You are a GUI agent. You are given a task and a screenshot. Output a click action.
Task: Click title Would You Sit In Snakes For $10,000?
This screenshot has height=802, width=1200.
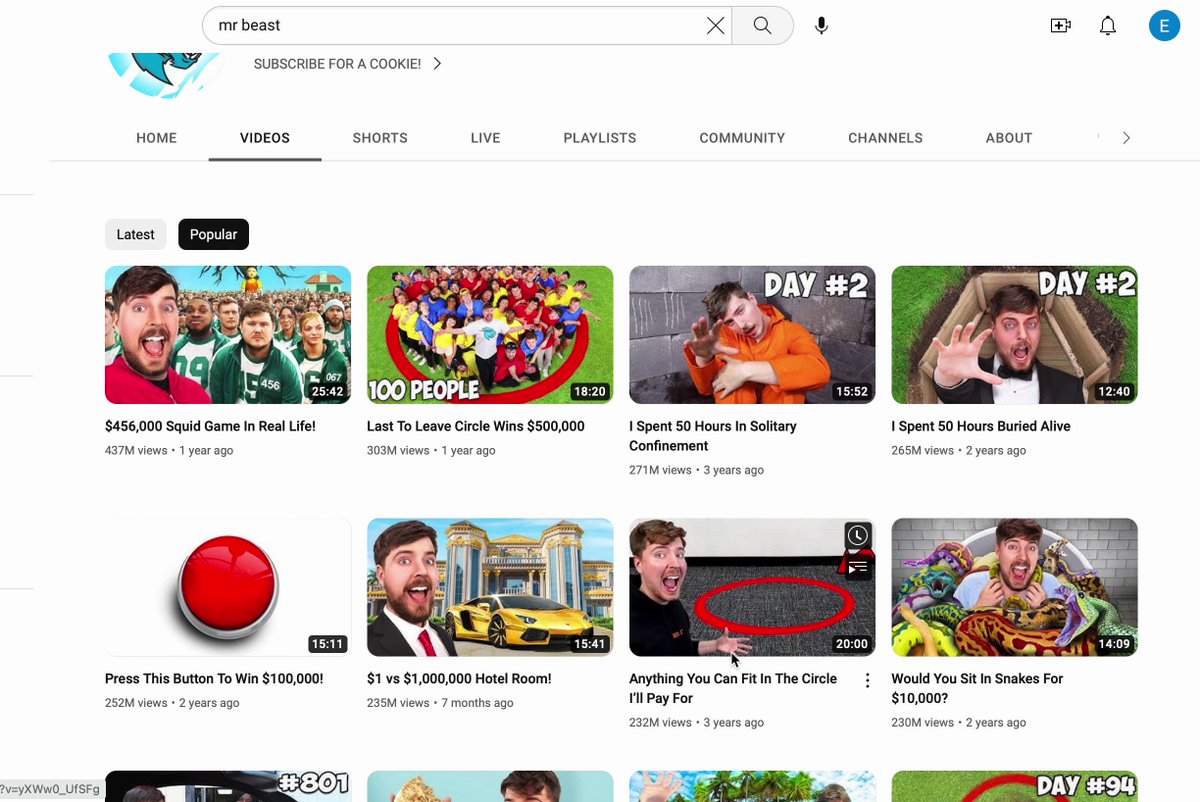977,688
